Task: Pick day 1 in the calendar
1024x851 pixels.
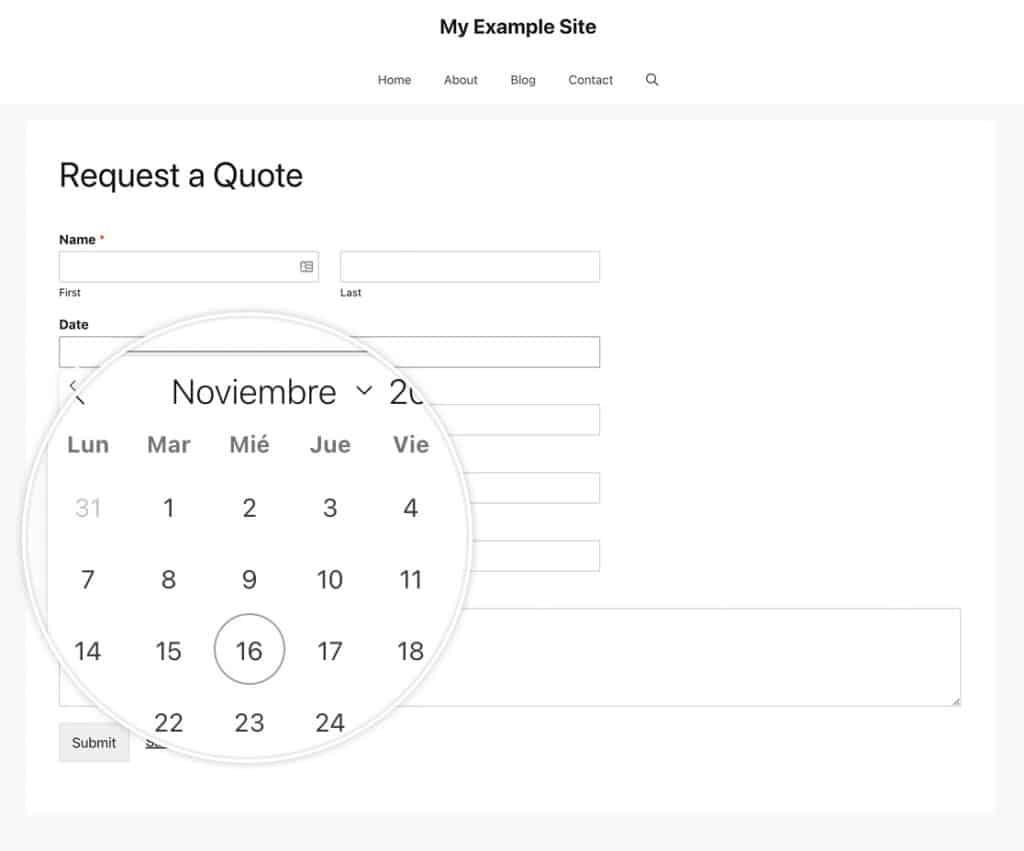Action: click(x=169, y=508)
